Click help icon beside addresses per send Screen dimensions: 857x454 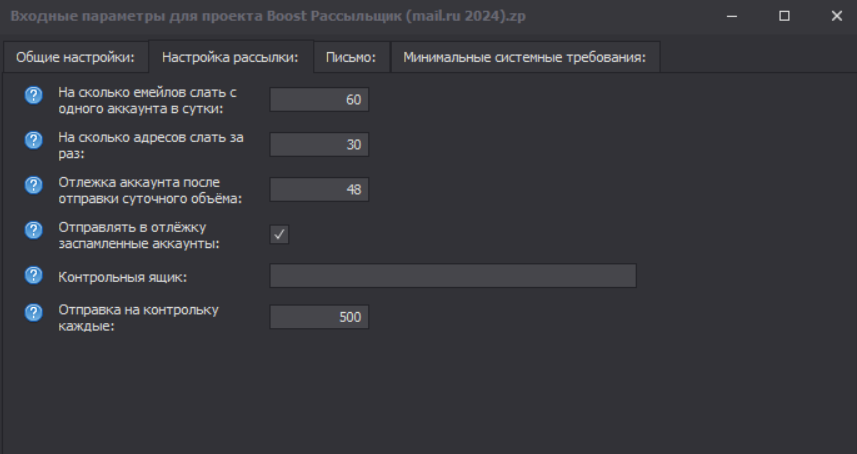pyautogui.click(x=33, y=140)
